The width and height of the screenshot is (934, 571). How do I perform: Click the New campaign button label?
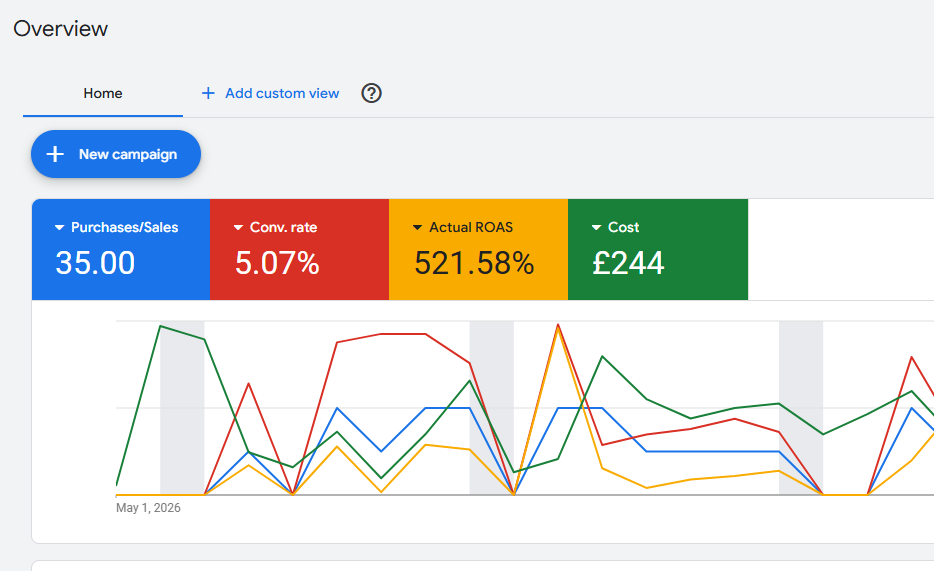(x=128, y=154)
